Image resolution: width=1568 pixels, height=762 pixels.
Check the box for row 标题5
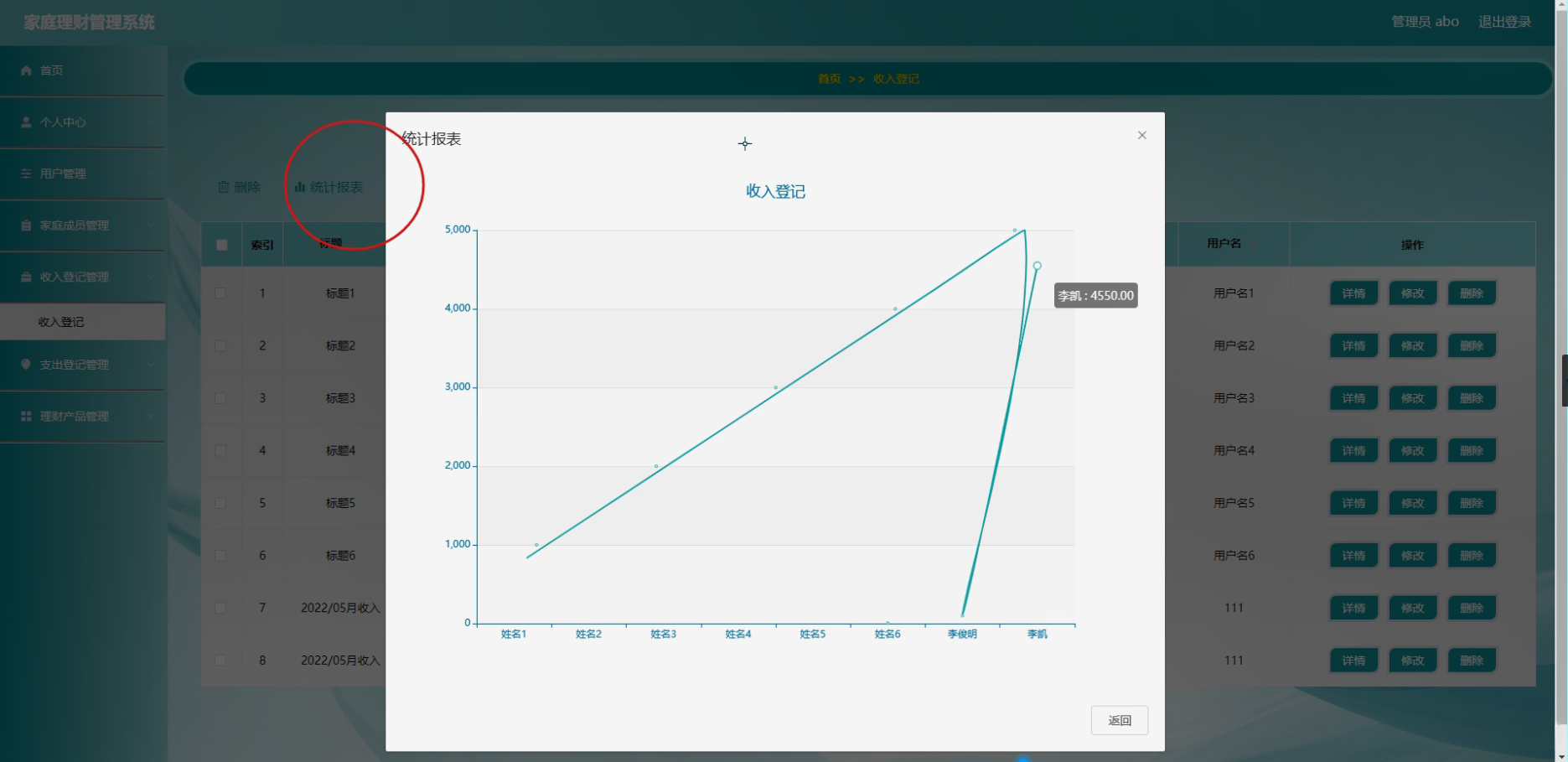click(x=220, y=503)
